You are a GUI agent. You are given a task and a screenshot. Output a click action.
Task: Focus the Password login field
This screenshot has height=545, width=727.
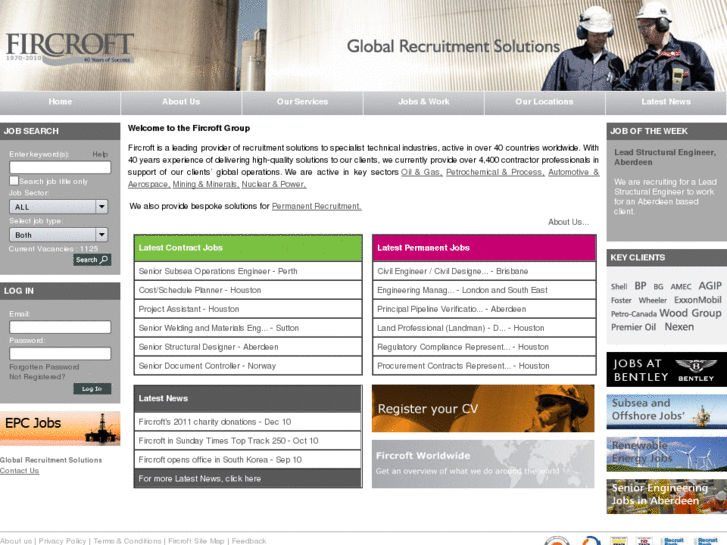coord(60,353)
